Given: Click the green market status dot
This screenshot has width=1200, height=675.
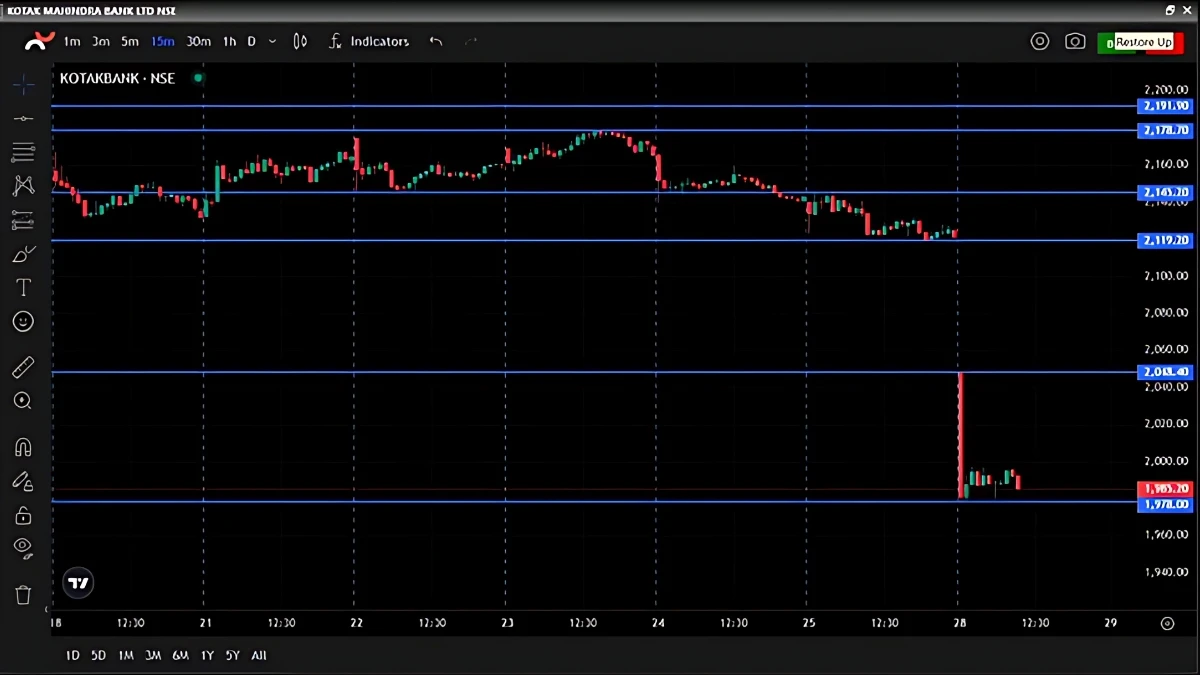Looking at the screenshot, I should click(198, 77).
